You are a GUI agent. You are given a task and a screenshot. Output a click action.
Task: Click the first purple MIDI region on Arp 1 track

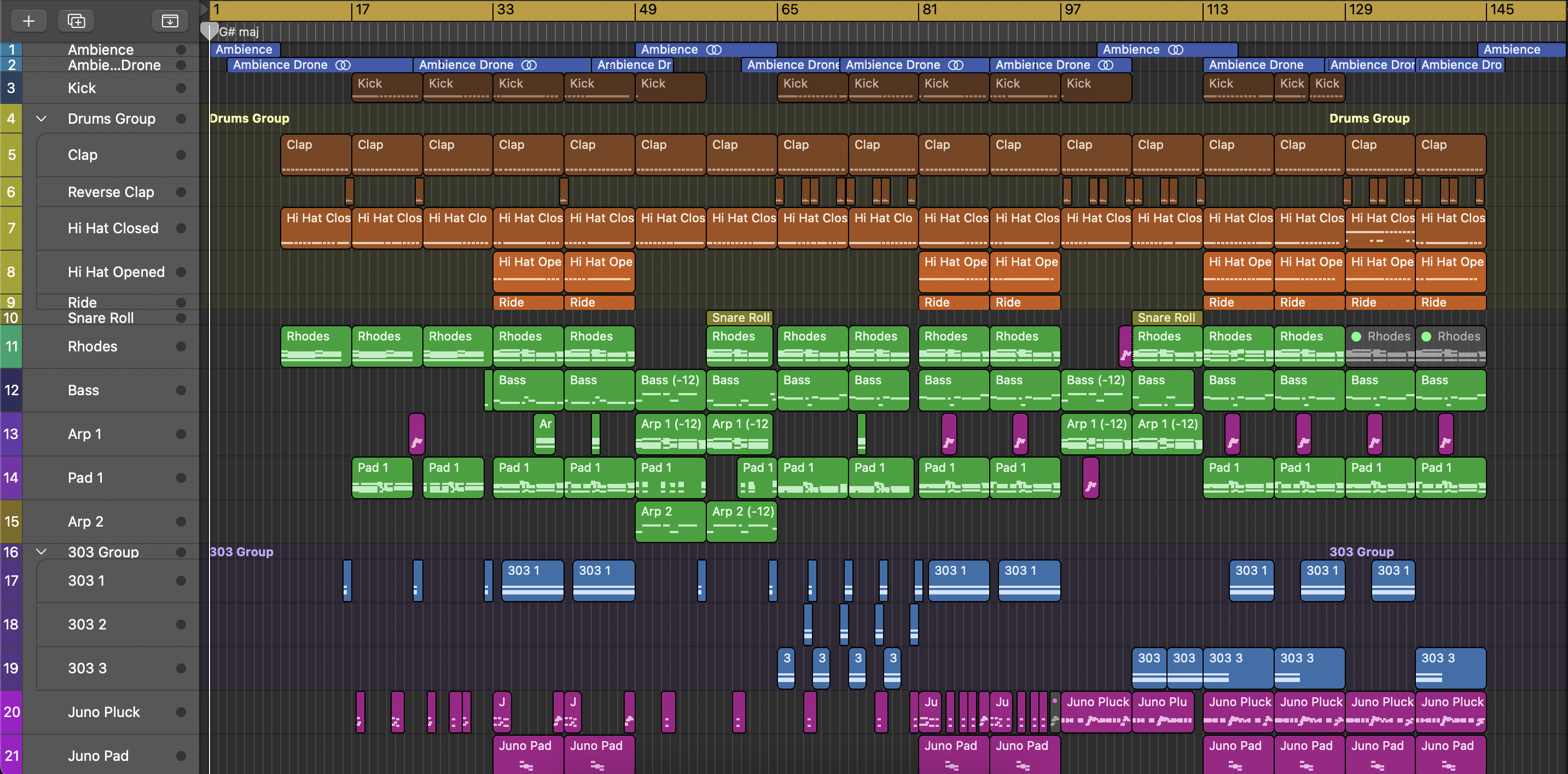click(x=417, y=434)
